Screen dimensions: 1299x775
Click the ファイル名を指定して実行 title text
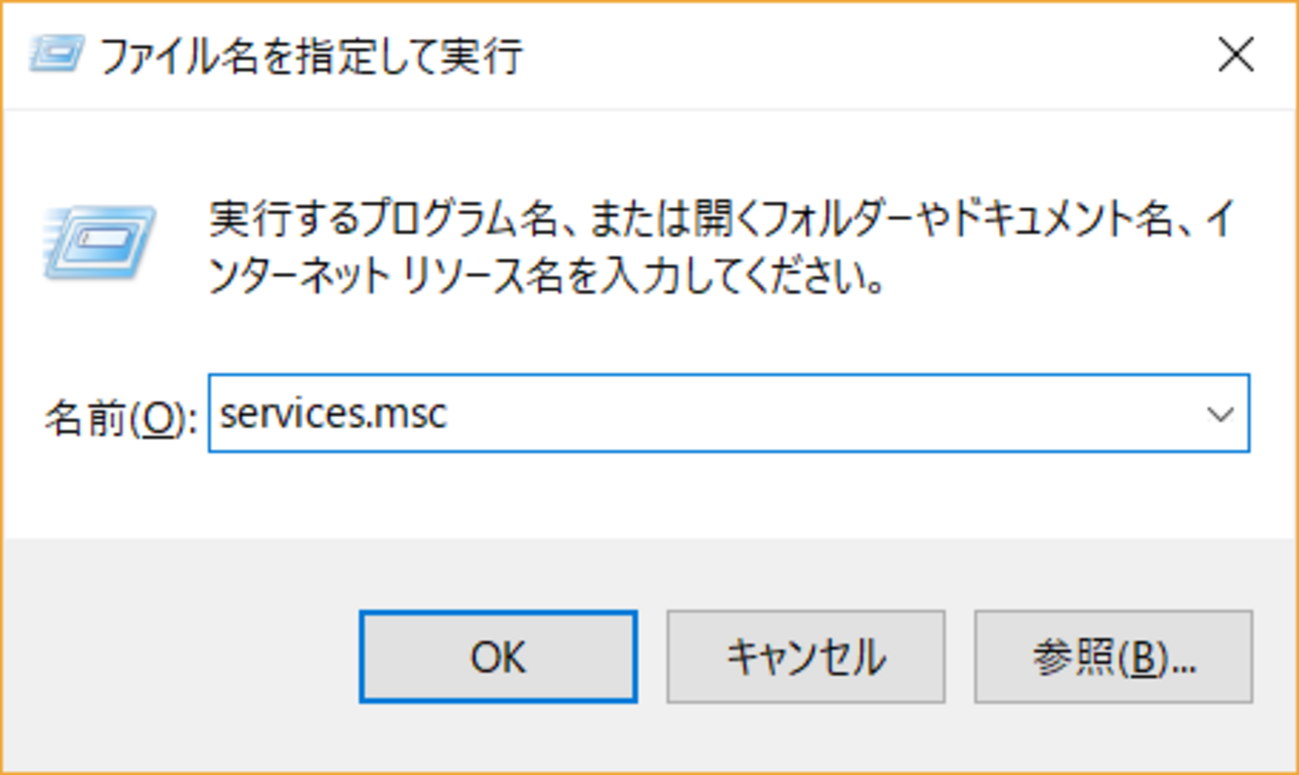coord(311,56)
